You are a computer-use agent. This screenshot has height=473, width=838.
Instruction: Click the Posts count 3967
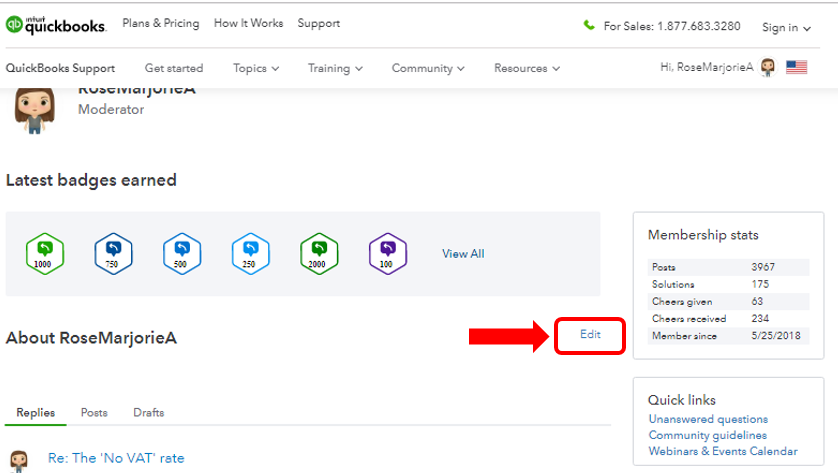[763, 267]
